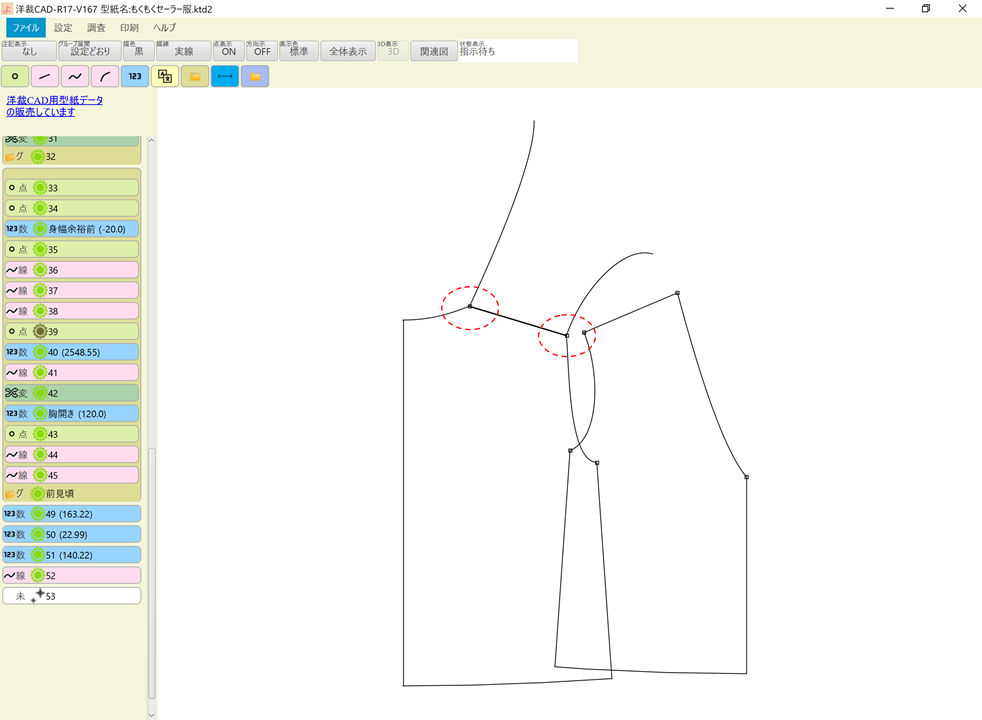Toggle the 3D表示 button
Image resolution: width=982 pixels, height=720 pixels.
(x=393, y=51)
